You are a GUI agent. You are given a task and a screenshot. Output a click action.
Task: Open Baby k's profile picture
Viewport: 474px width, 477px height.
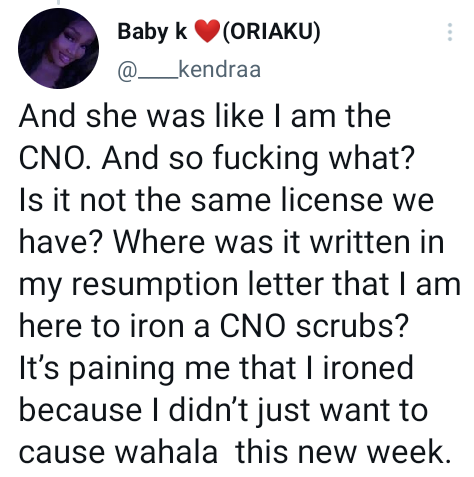[58, 48]
